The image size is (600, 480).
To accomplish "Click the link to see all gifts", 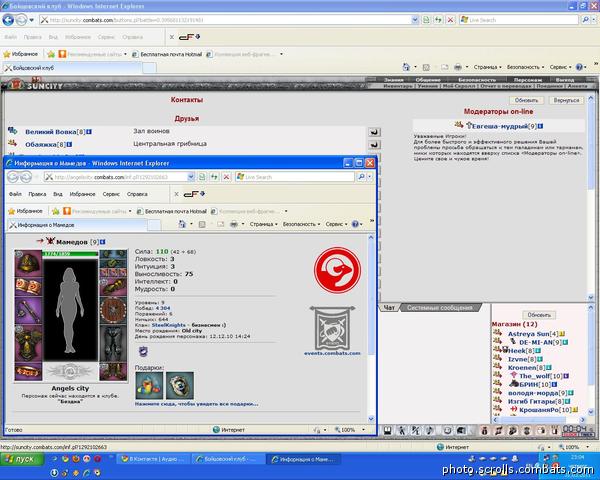I will [x=196, y=404].
